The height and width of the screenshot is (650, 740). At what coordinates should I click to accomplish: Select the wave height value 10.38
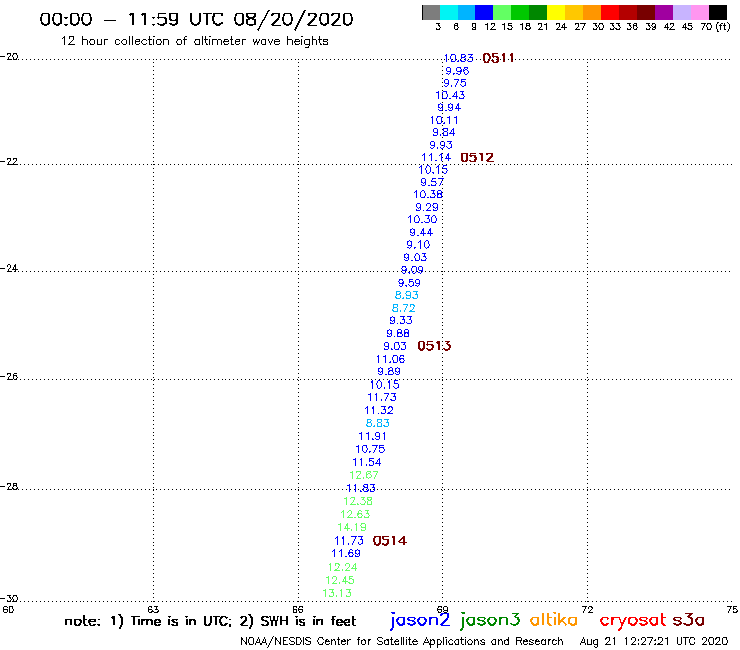pyautogui.click(x=428, y=194)
